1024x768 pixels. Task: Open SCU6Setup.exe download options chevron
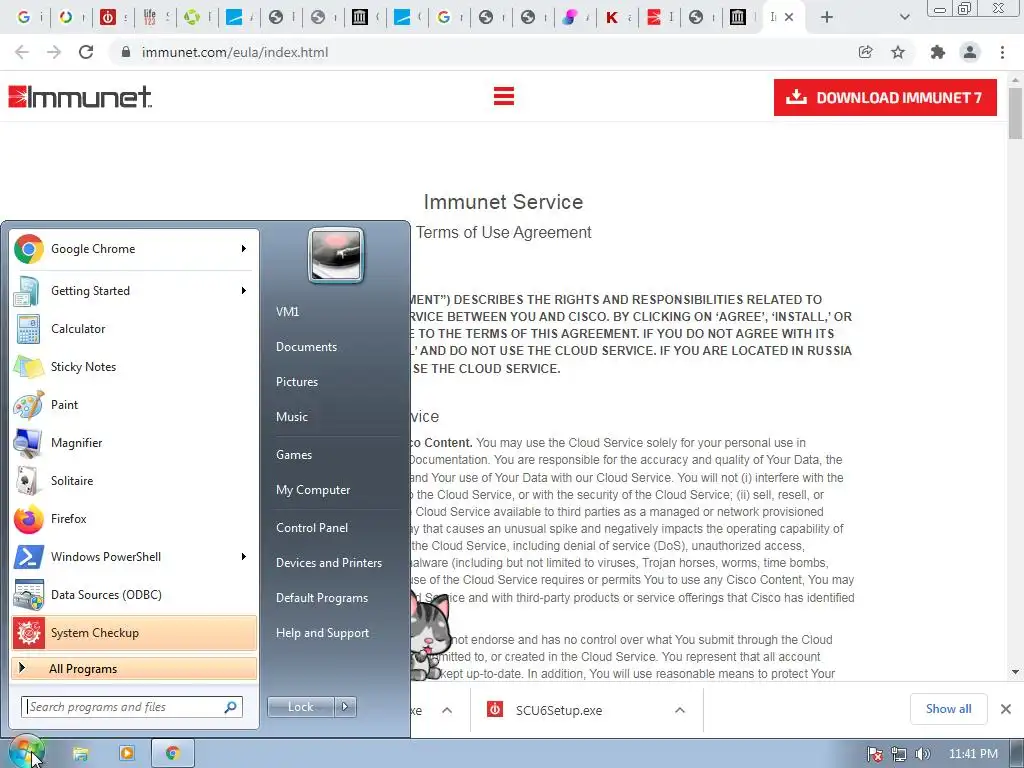tap(680, 710)
